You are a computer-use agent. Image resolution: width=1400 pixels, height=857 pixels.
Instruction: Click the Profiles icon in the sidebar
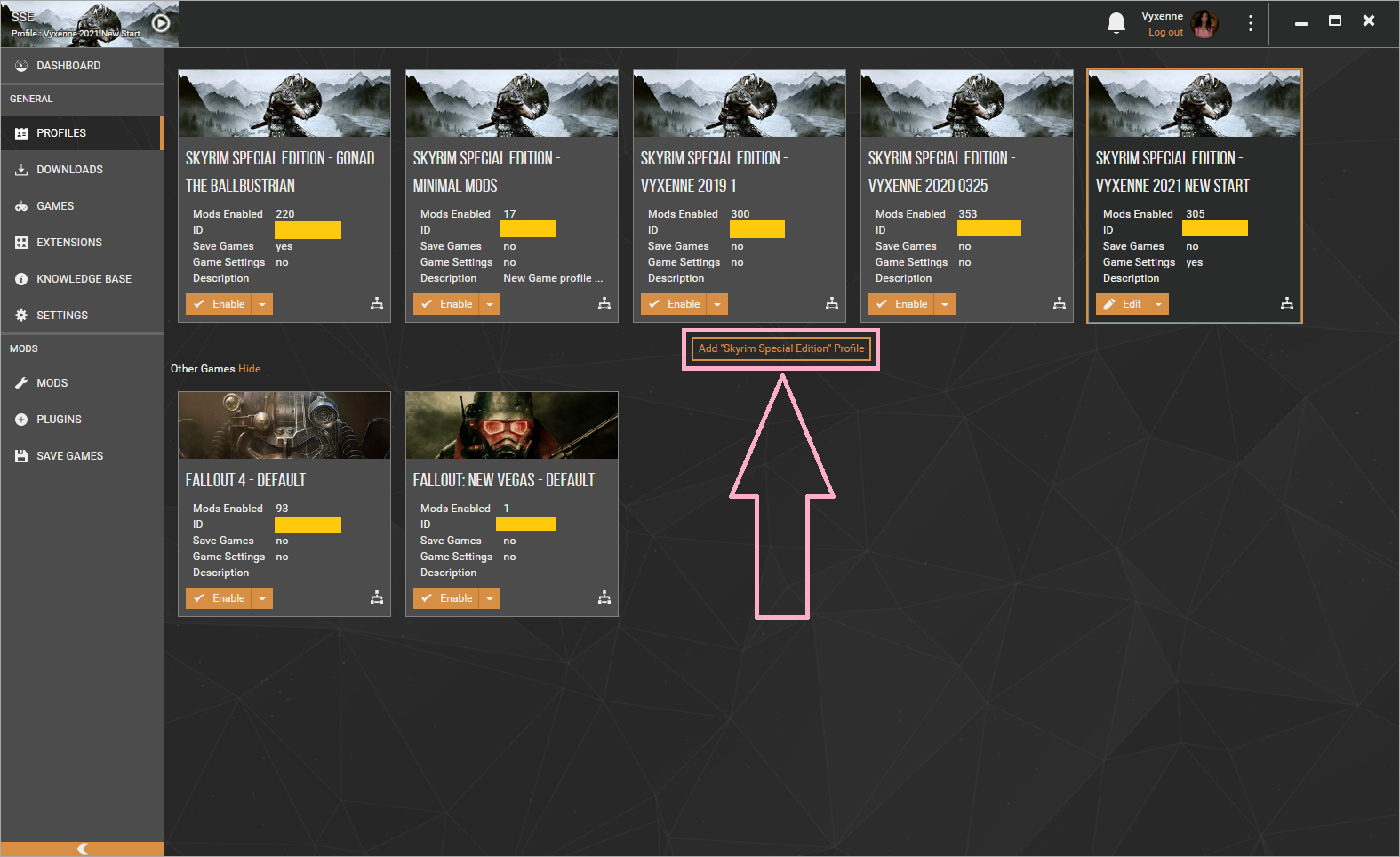point(21,133)
